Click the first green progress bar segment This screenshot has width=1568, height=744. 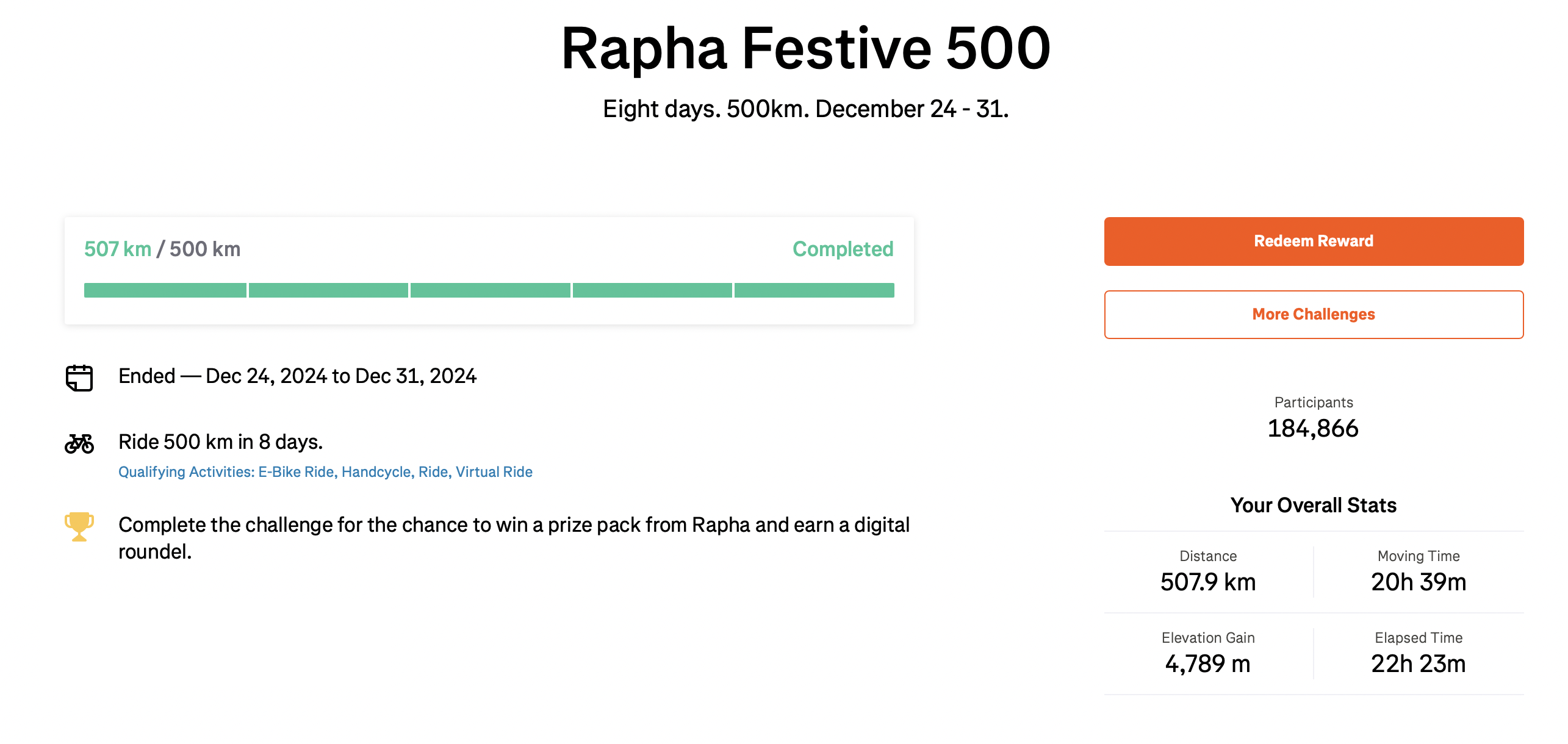[165, 290]
